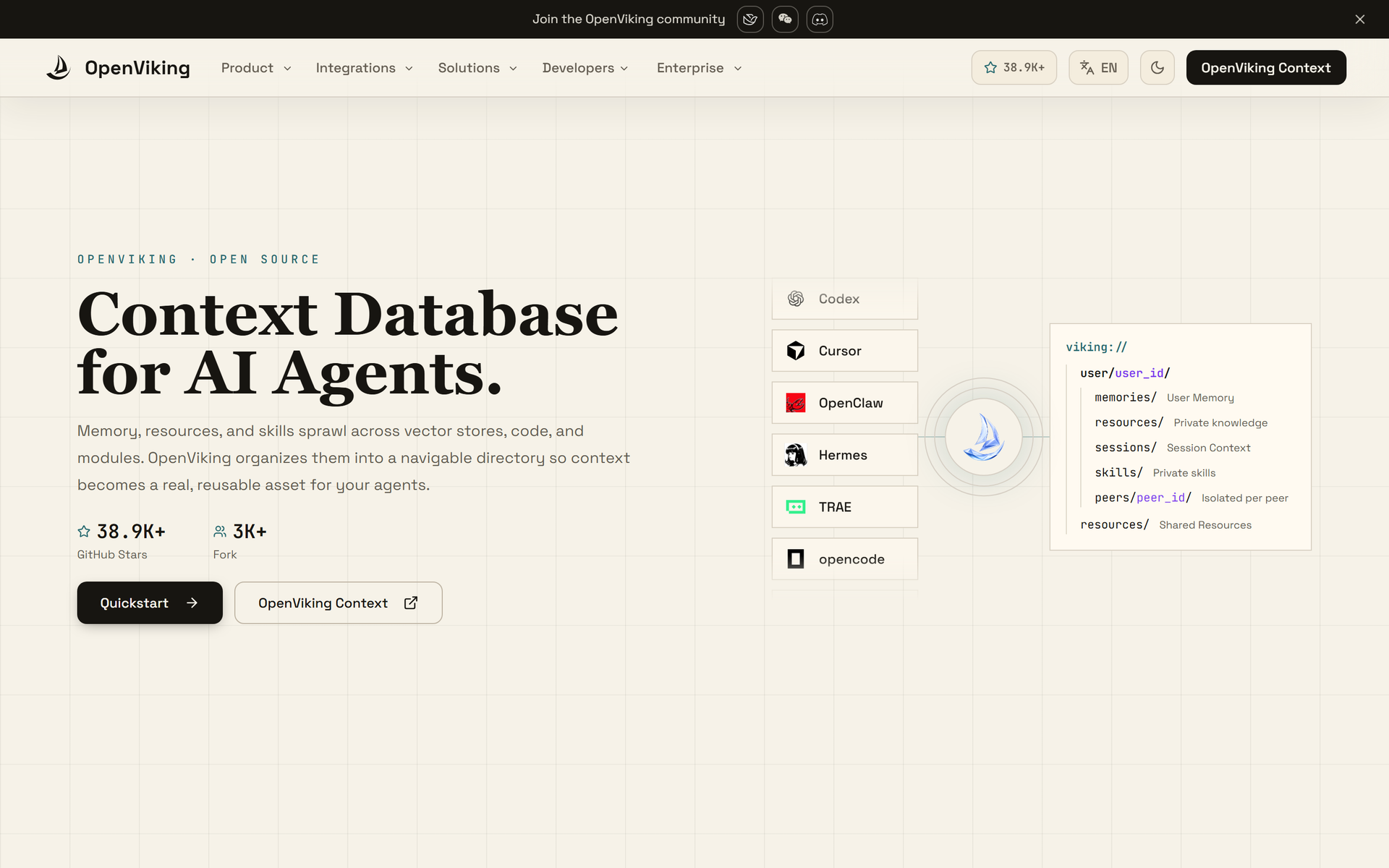The width and height of the screenshot is (1389, 868).
Task: Click the Quickstart button
Action: [x=150, y=603]
